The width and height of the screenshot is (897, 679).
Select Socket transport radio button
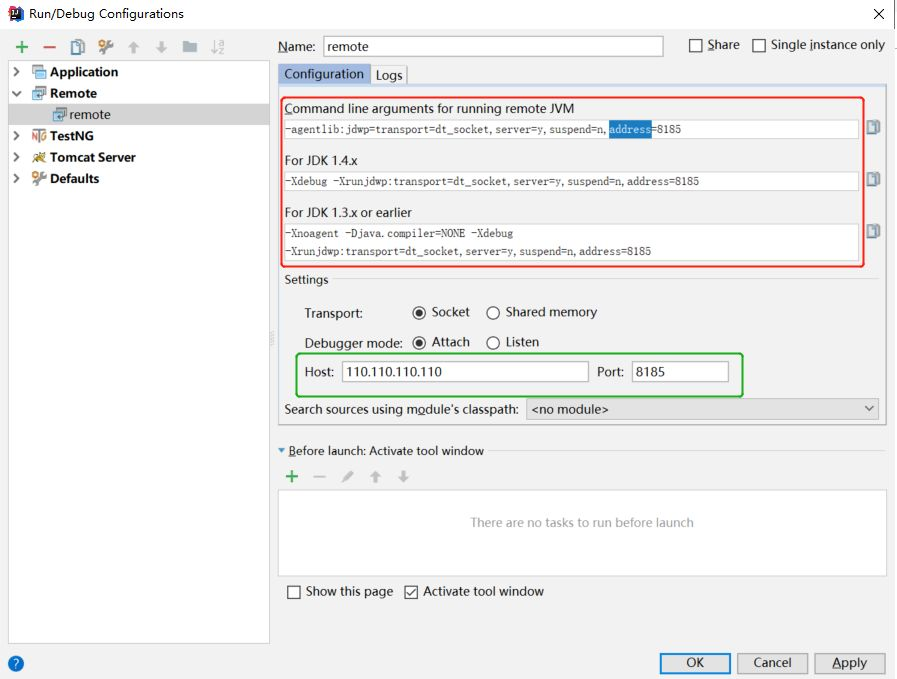tap(419, 313)
